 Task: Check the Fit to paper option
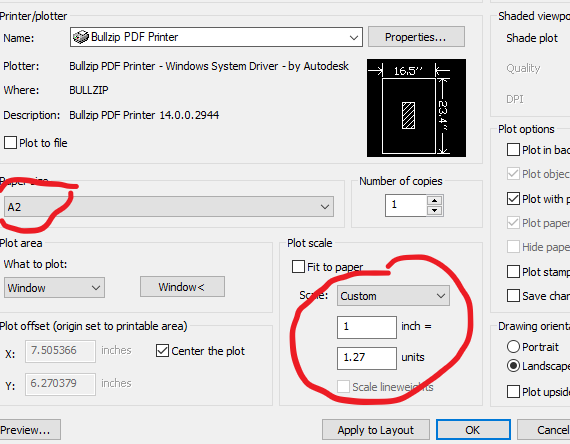298,267
